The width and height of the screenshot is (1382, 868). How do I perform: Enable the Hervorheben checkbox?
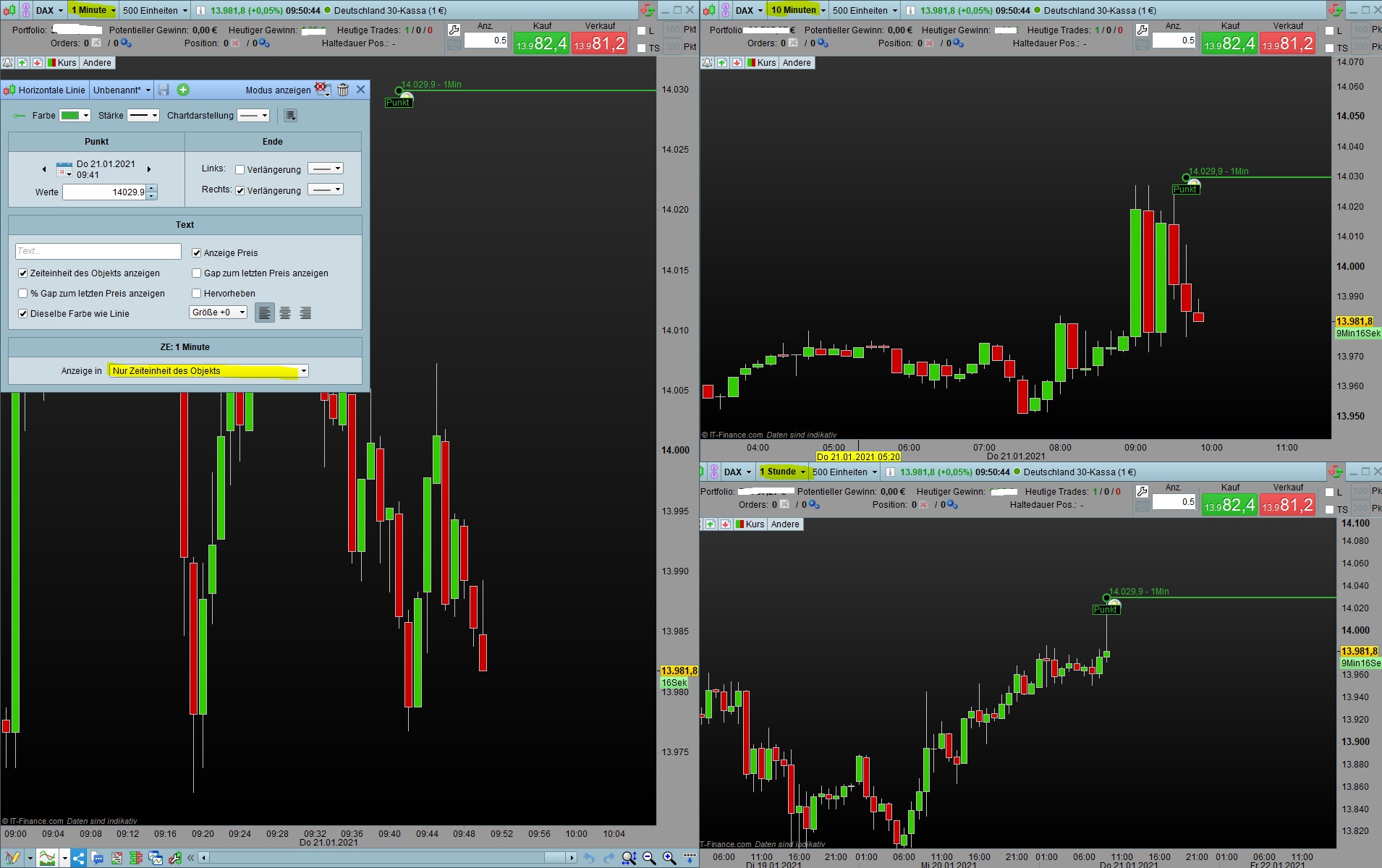point(196,293)
